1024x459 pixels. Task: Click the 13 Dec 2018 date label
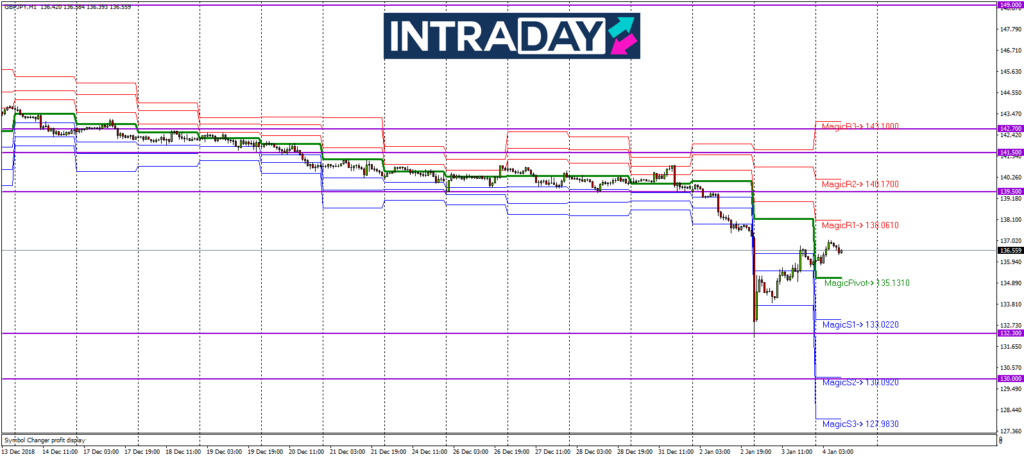pyautogui.click(x=19, y=453)
